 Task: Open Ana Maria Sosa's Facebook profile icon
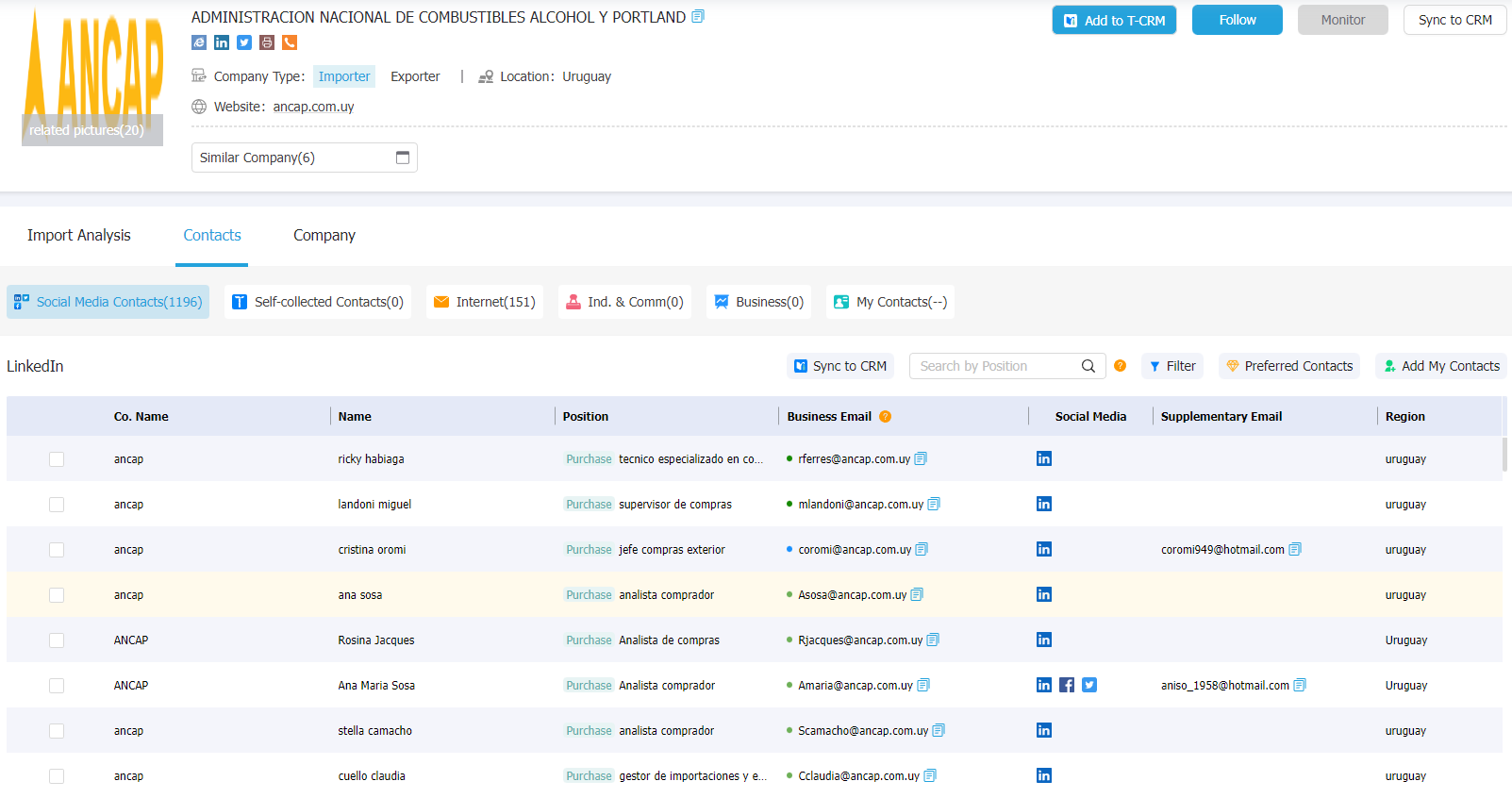(x=1067, y=685)
